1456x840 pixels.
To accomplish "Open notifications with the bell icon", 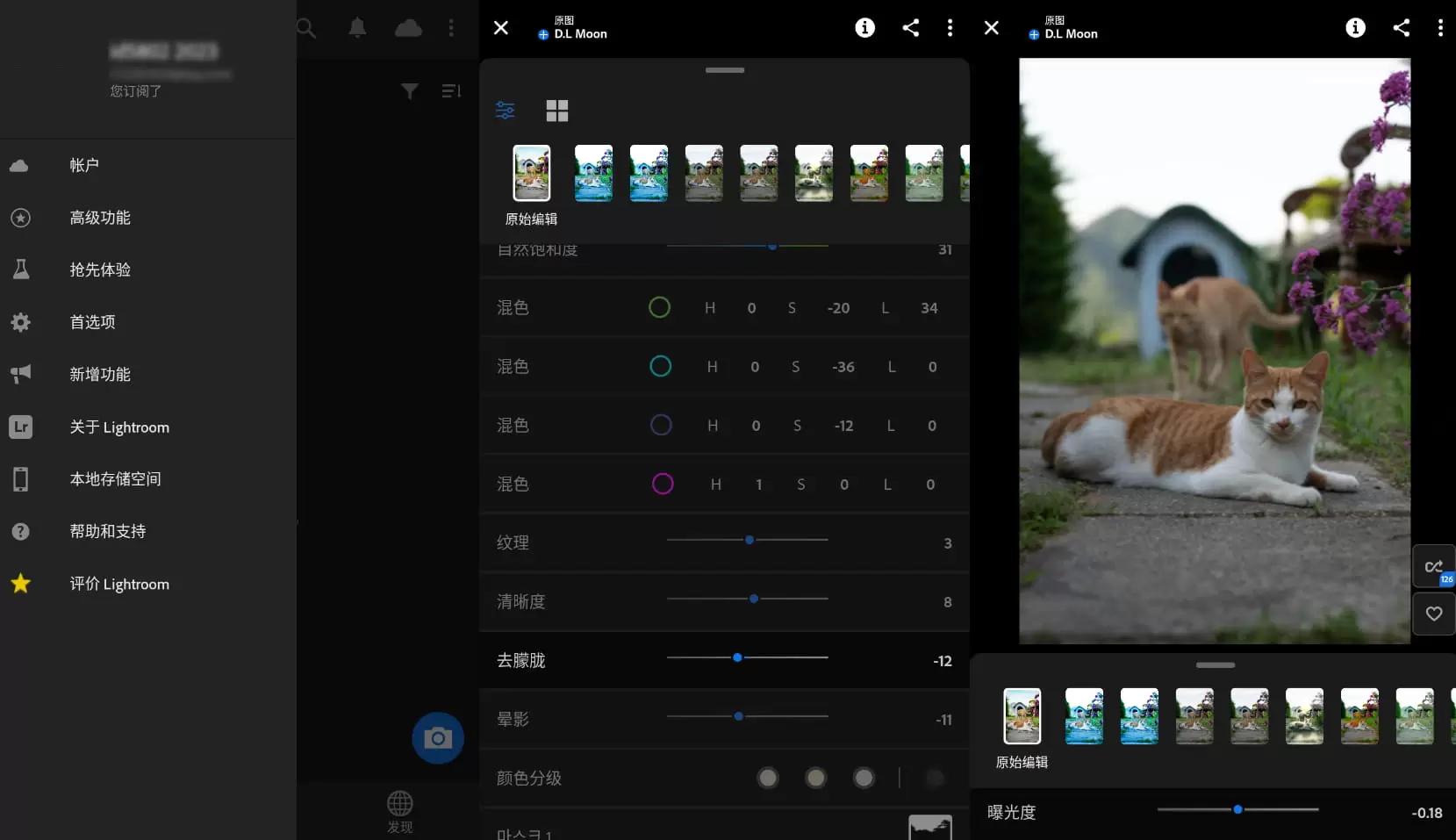I will 357,28.
